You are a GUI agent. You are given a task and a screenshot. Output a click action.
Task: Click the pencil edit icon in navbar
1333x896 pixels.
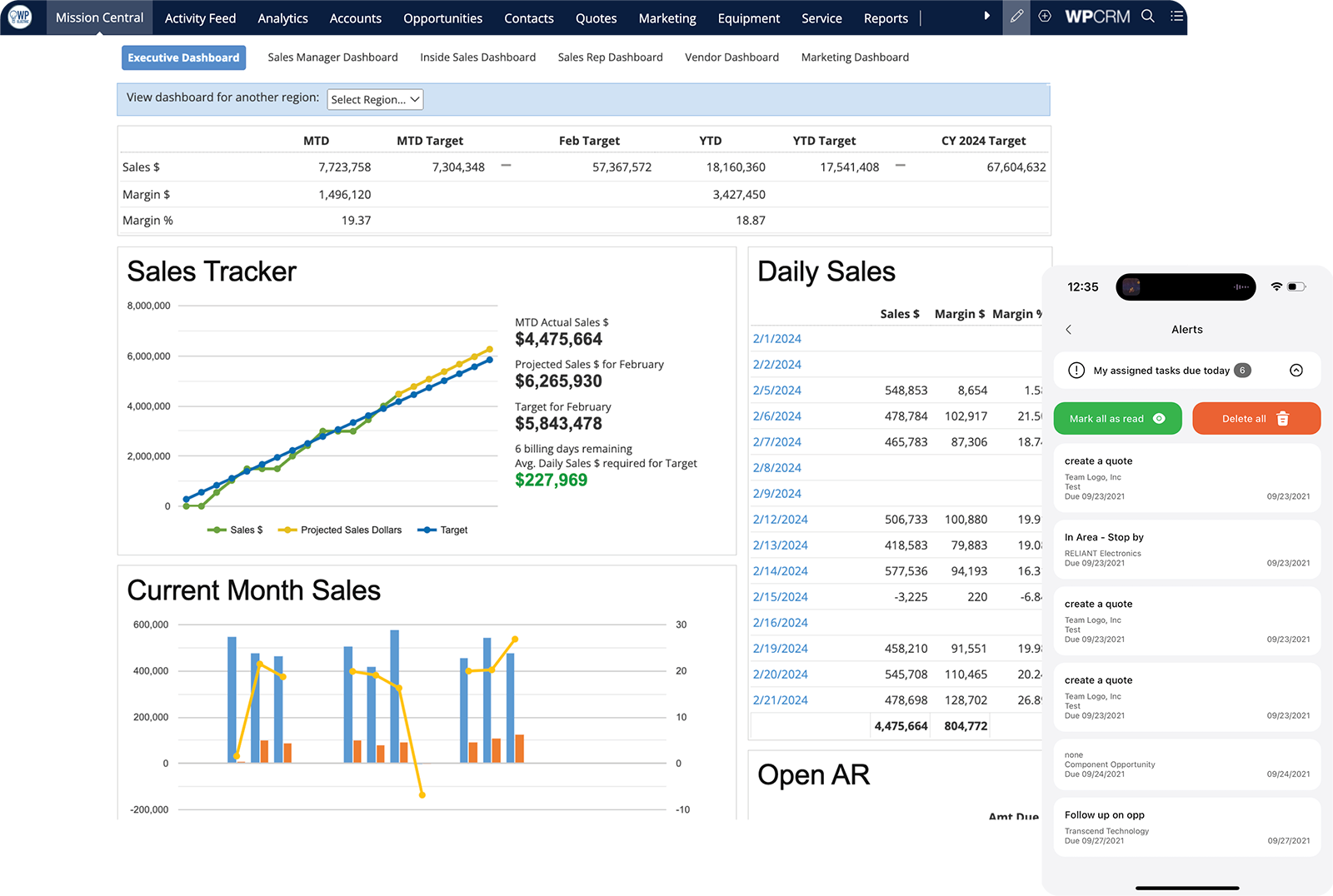tap(1016, 16)
